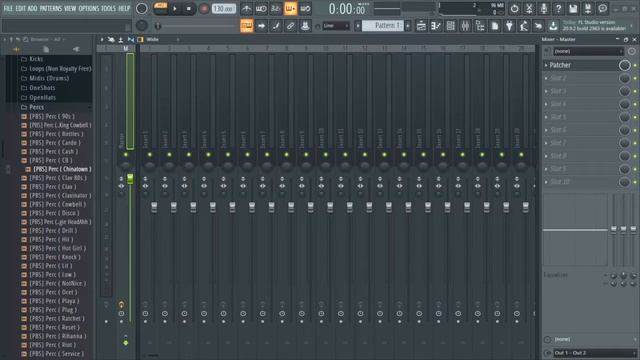Viewport: 640px width, 360px height.
Task: Click the Save floppy disk icon
Action: 573,9
